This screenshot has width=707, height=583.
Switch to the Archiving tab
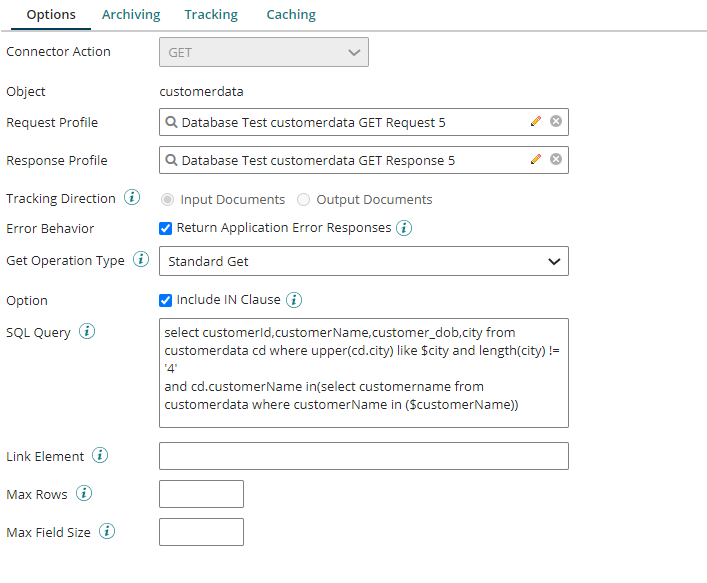pyautogui.click(x=131, y=15)
